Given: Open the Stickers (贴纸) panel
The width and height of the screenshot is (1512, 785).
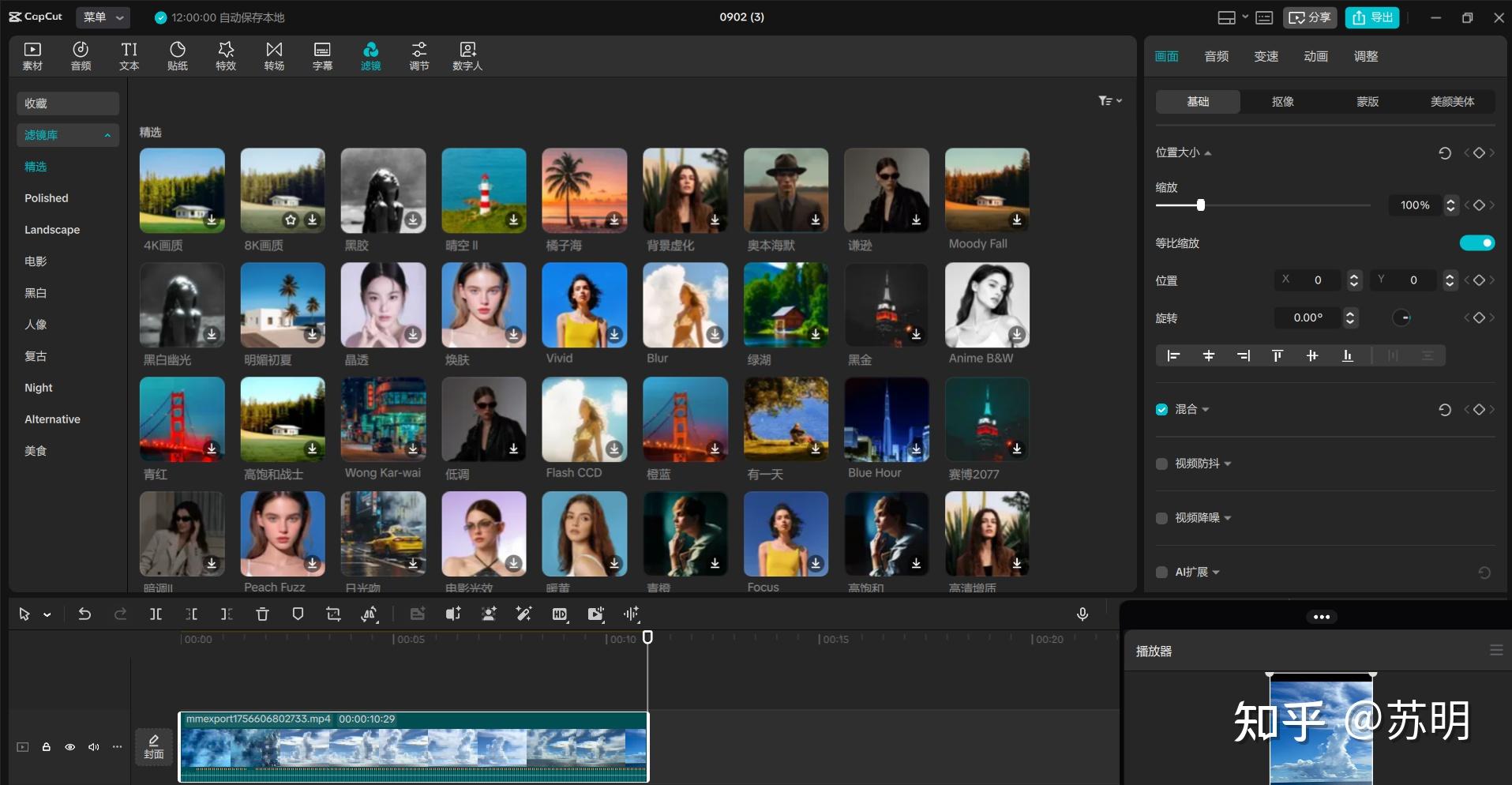Looking at the screenshot, I should 178,56.
